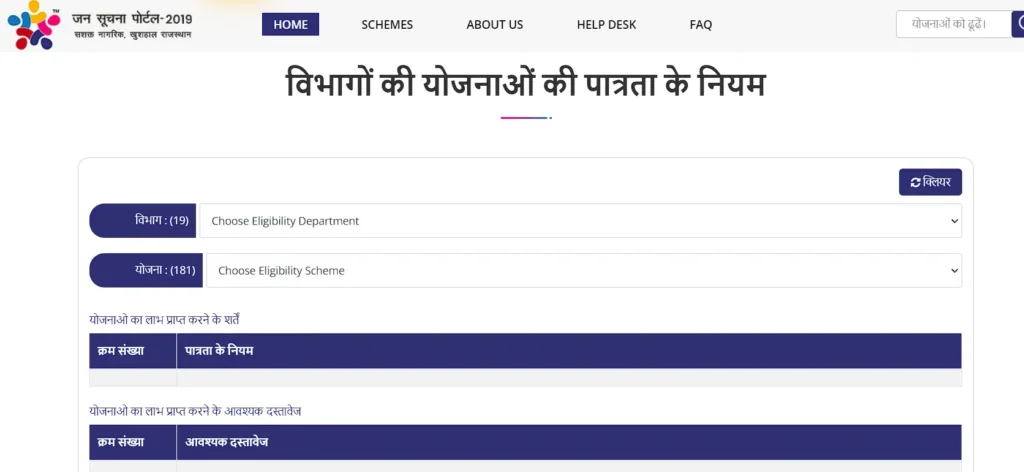Click योजनाओ का लाभ प्राप्त करने के शर्तें text
The image size is (1024, 472).
[164, 320]
